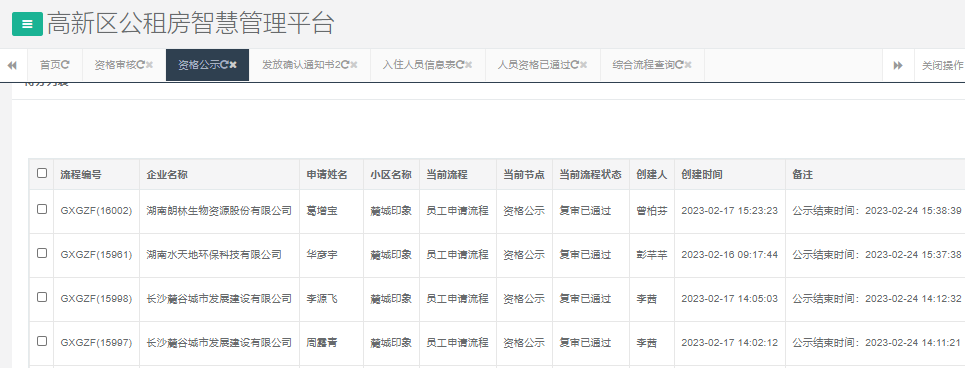Toggle the green hamburger sidebar menu button
The width and height of the screenshot is (965, 368).
click(x=27, y=24)
